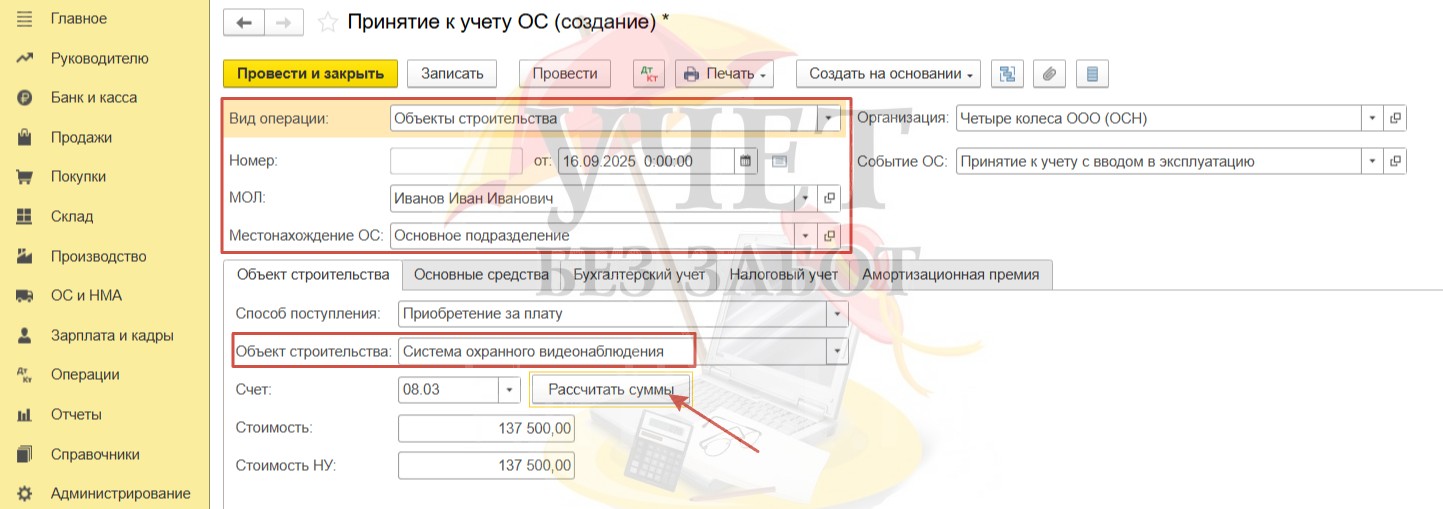Go forward with the right arrow

(283, 22)
